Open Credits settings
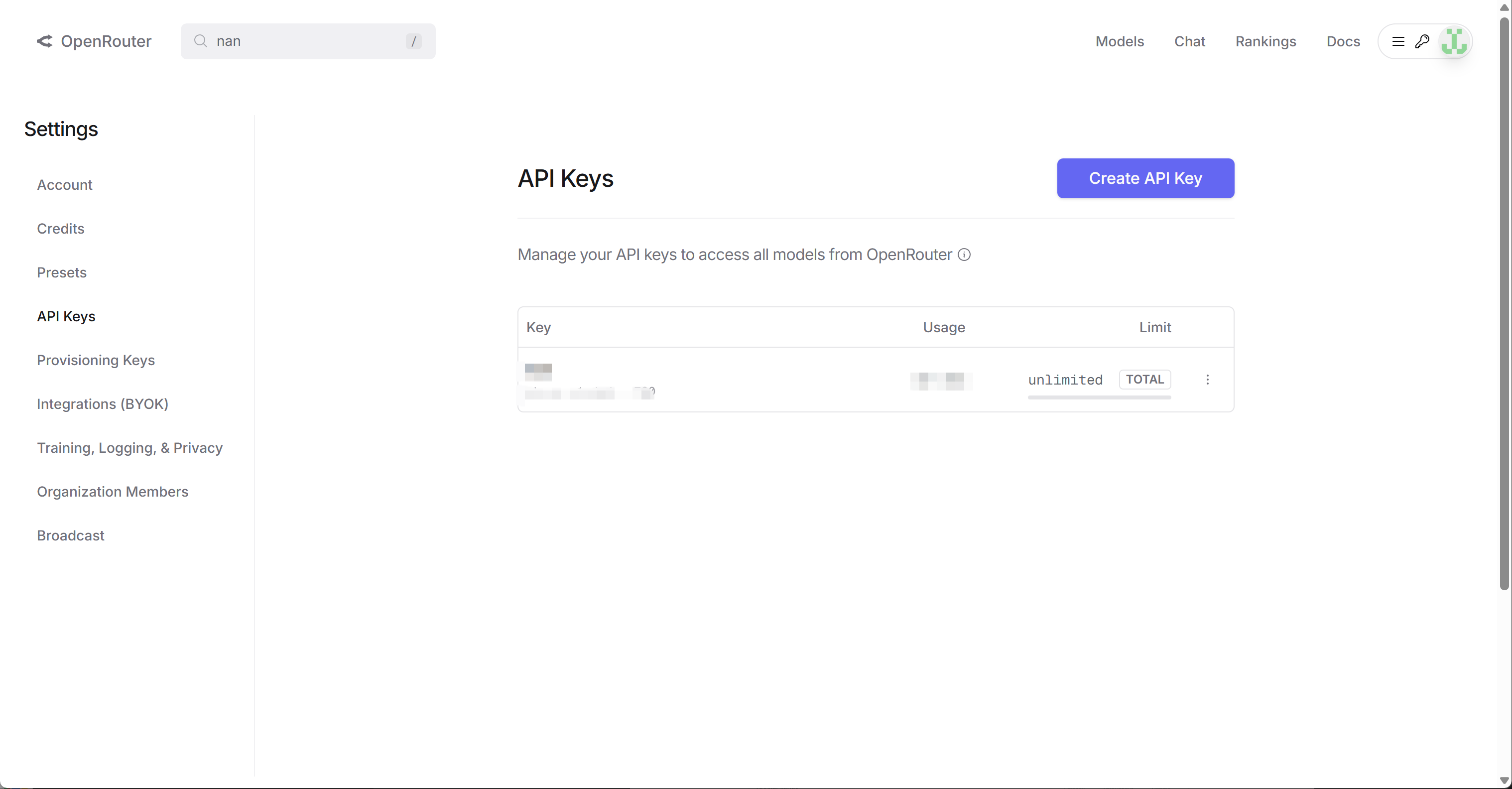This screenshot has width=1512, height=789. click(60, 229)
